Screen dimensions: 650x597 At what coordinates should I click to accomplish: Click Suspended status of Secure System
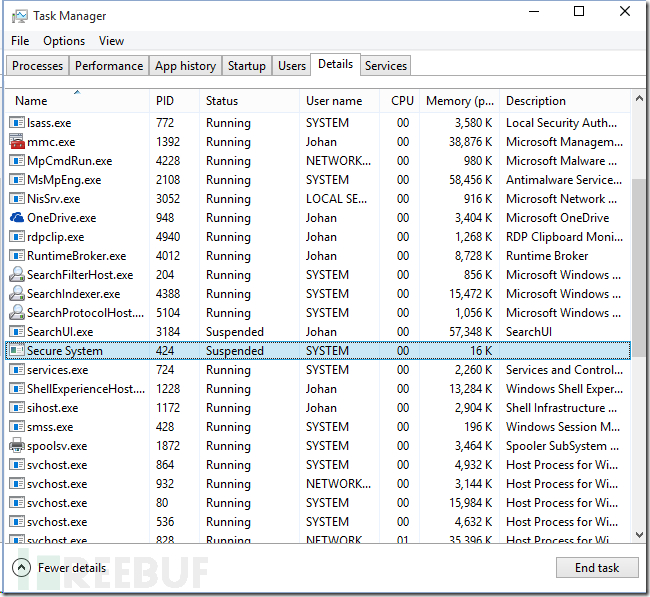pyautogui.click(x=235, y=351)
